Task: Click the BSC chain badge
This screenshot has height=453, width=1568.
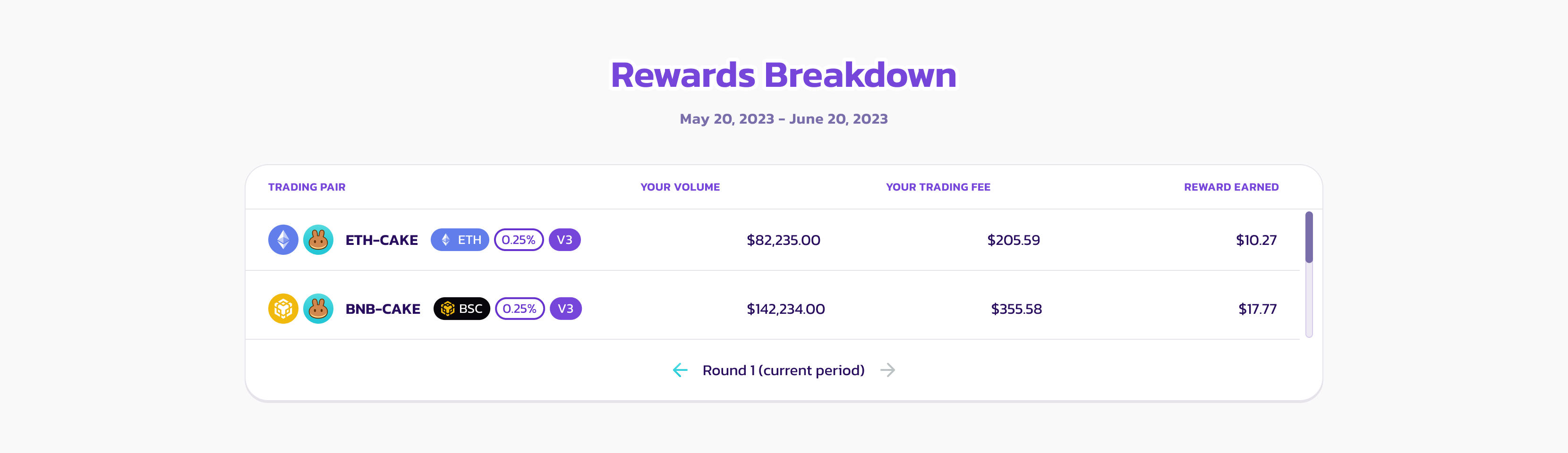Action: click(461, 309)
